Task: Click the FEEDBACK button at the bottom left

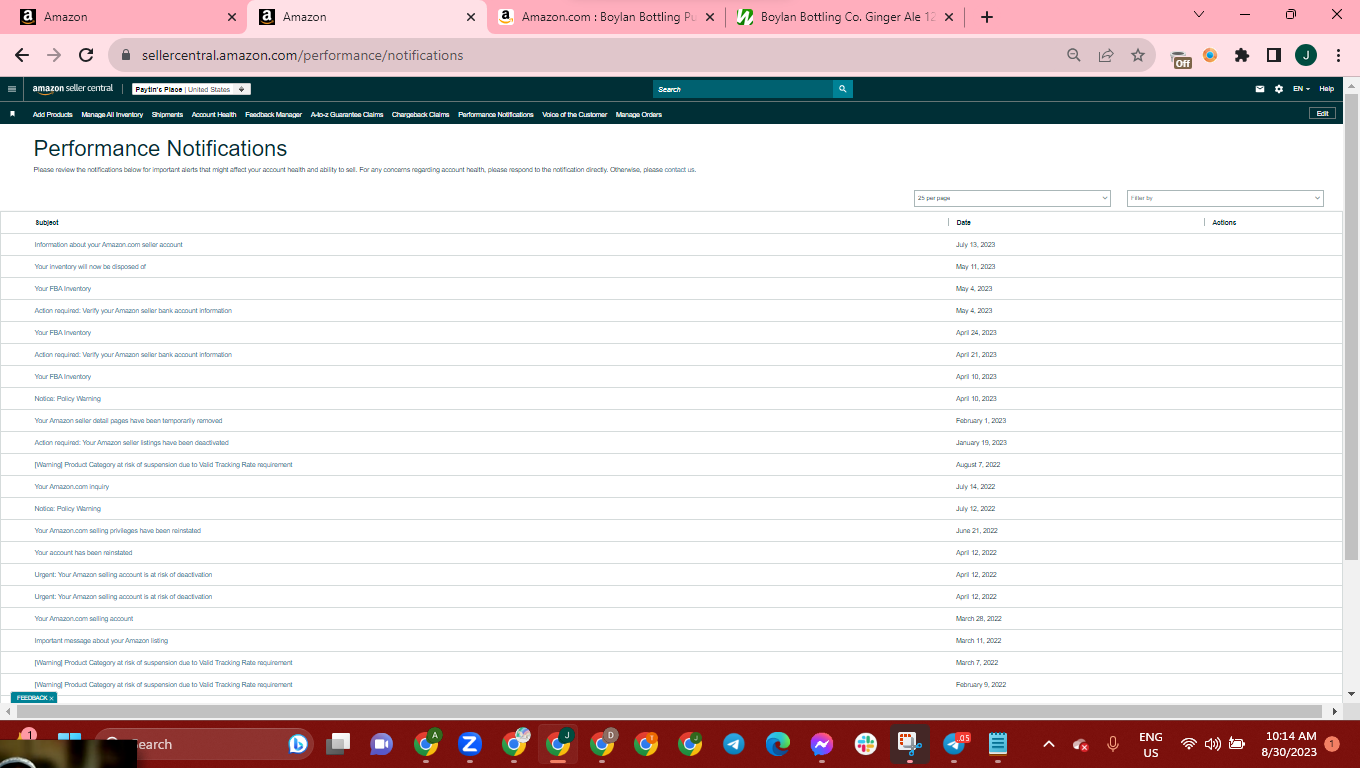Action: point(32,698)
